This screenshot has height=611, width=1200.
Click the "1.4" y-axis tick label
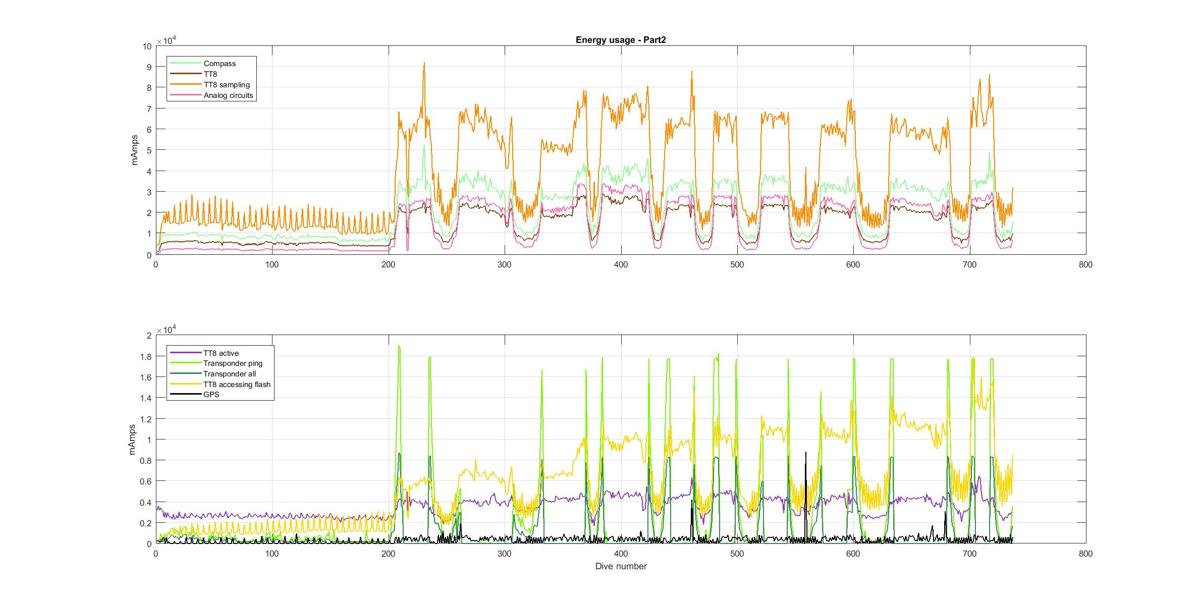[146, 398]
